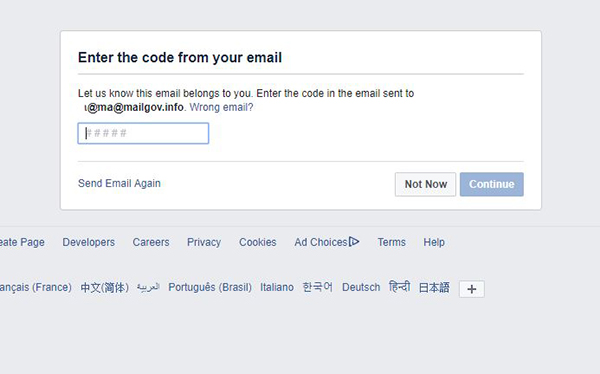Open the Developers footer link
The width and height of the screenshot is (600, 374).
tap(88, 242)
